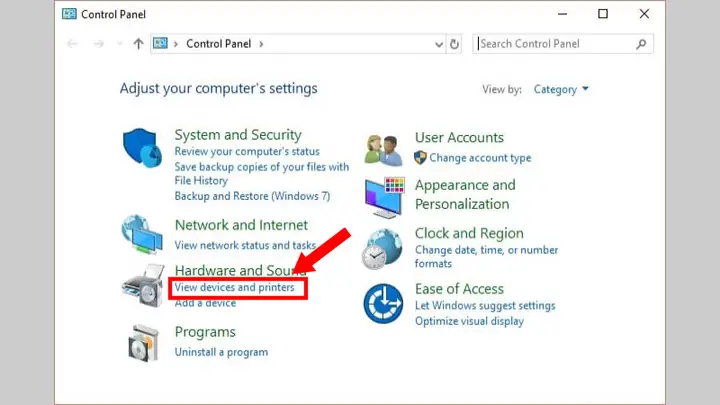Click the Add a device link
This screenshot has height=405, width=720.
tap(205, 303)
